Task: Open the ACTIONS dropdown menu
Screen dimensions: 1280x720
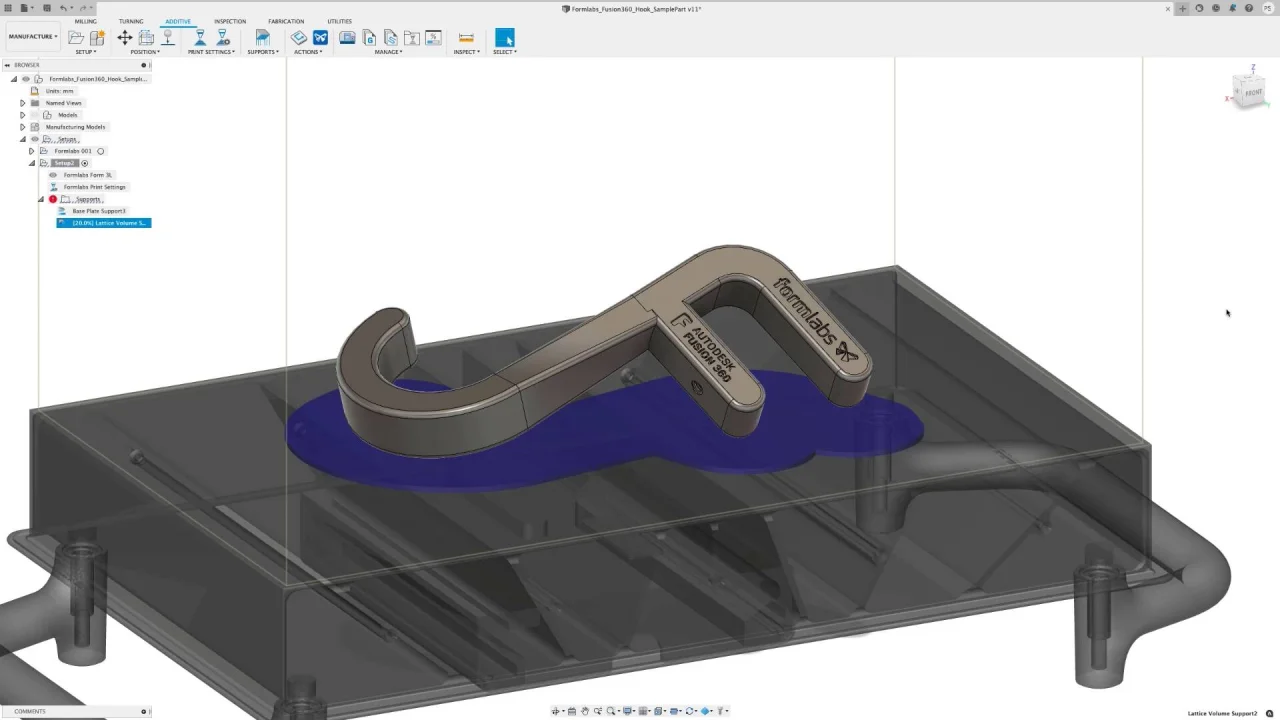Action: [308, 52]
